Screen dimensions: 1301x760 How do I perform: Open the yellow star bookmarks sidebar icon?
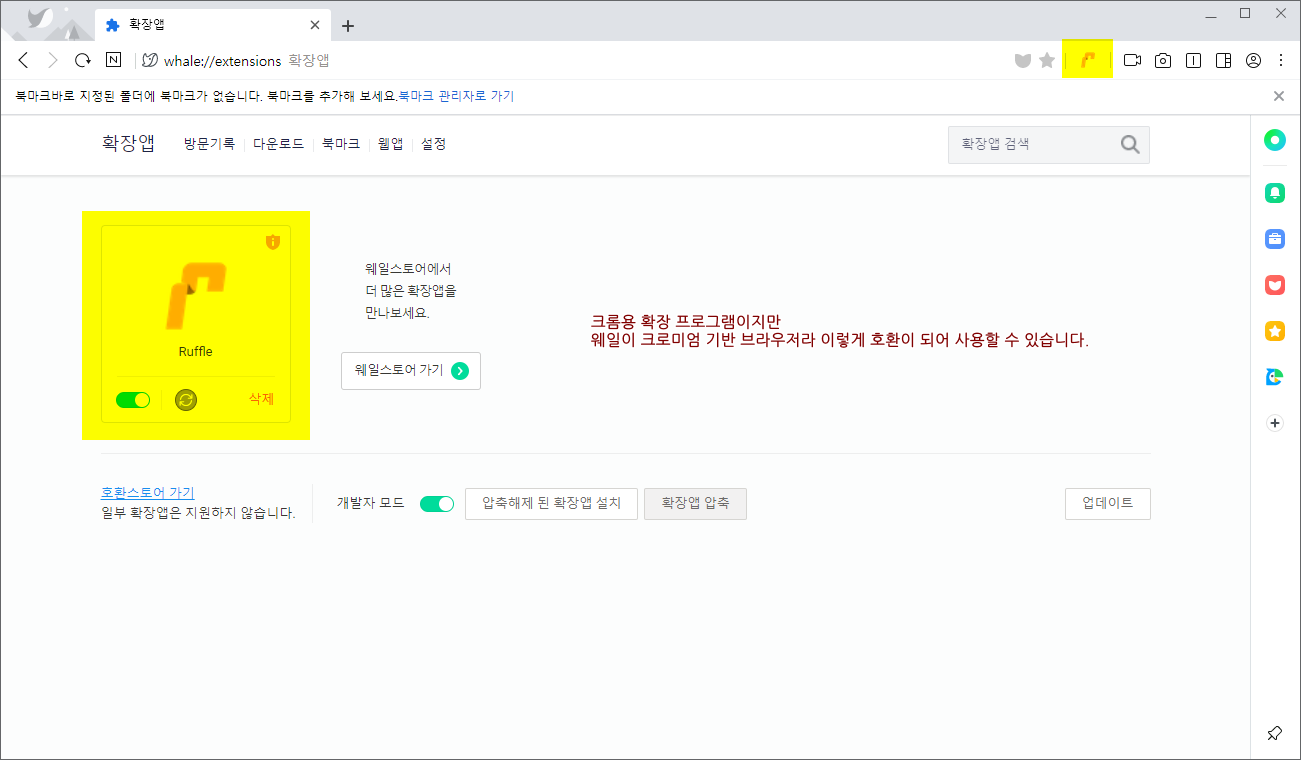click(x=1274, y=331)
